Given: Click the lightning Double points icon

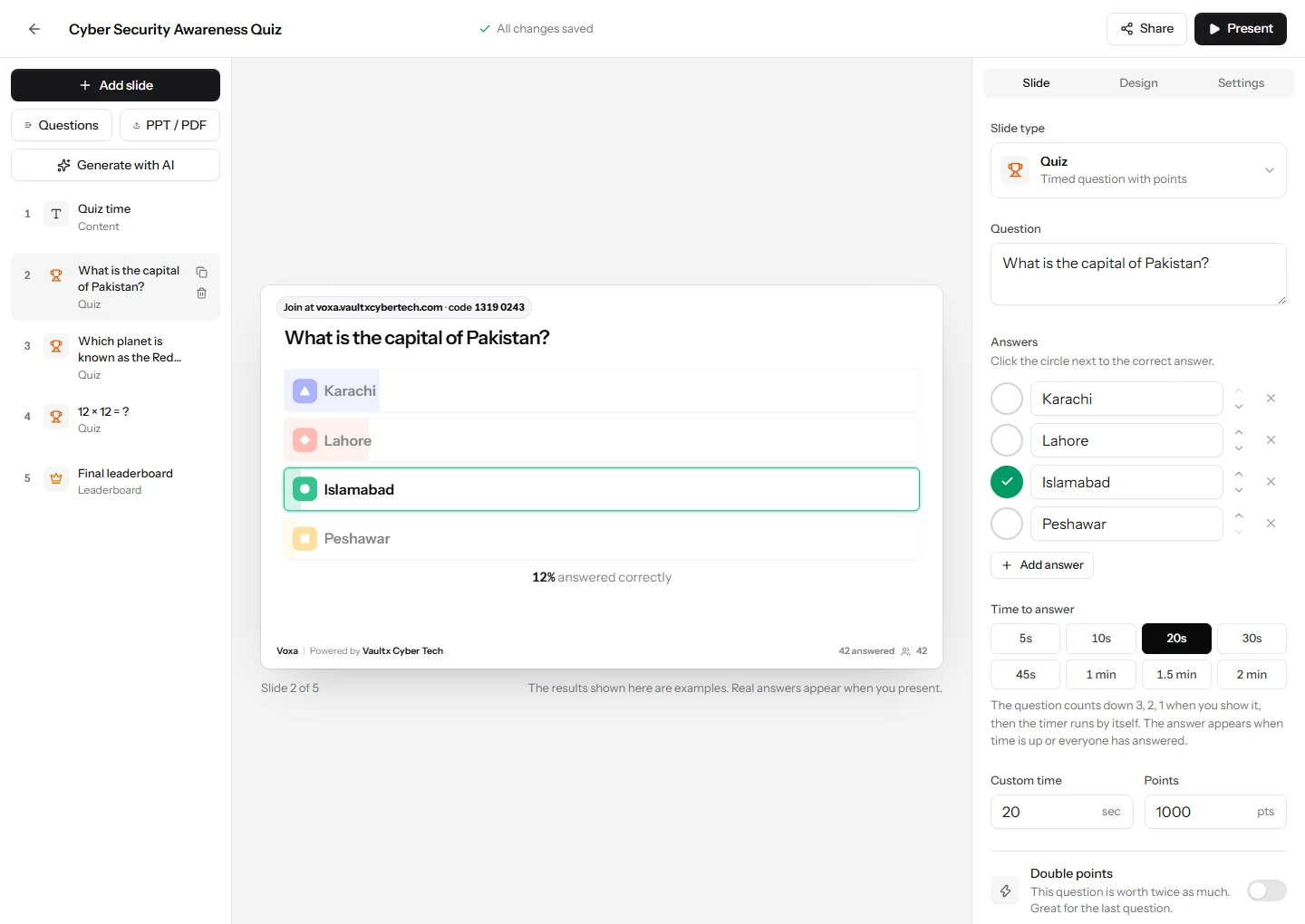Looking at the screenshot, I should click(x=1005, y=891).
